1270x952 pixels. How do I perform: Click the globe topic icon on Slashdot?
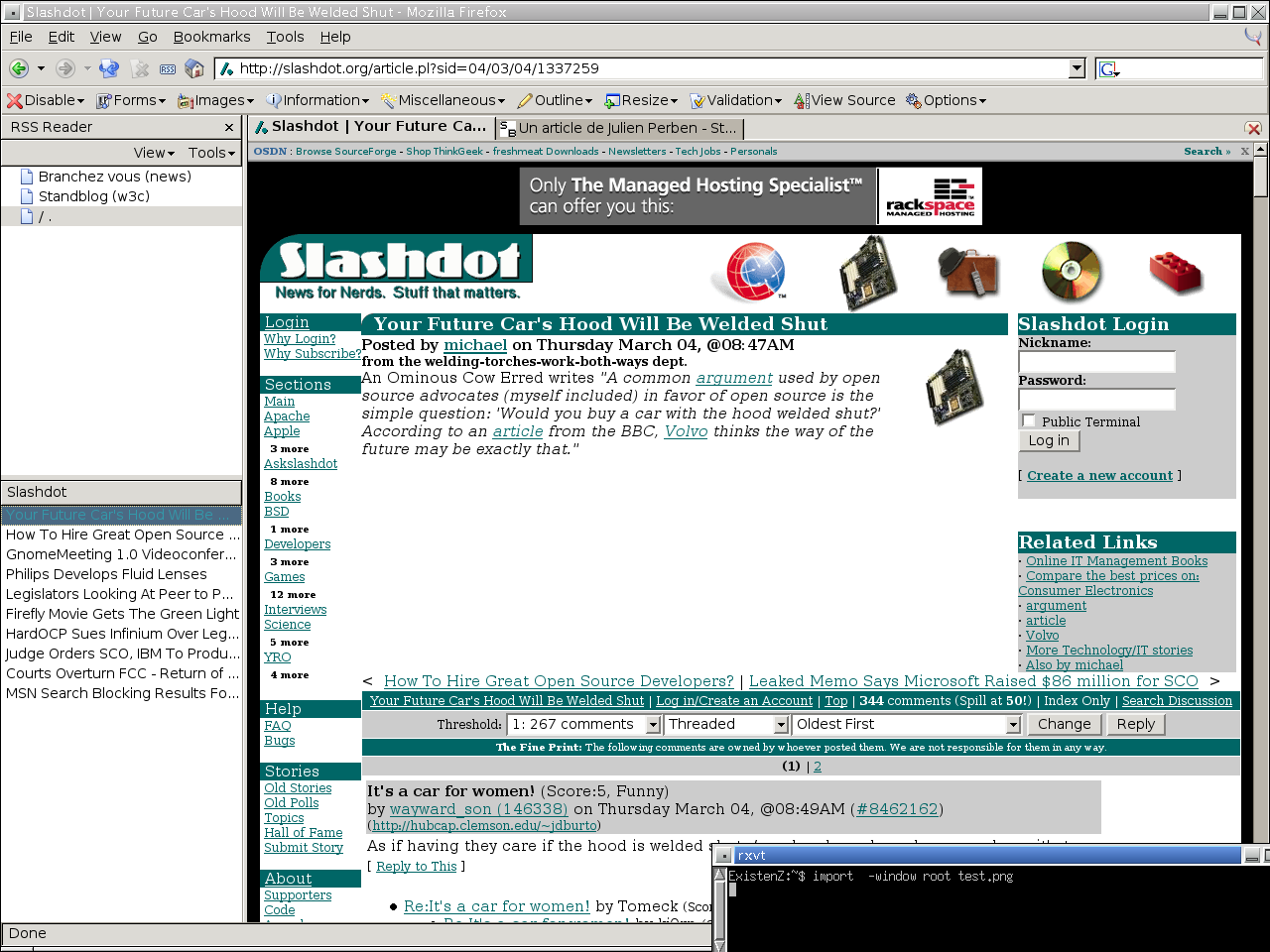[755, 271]
